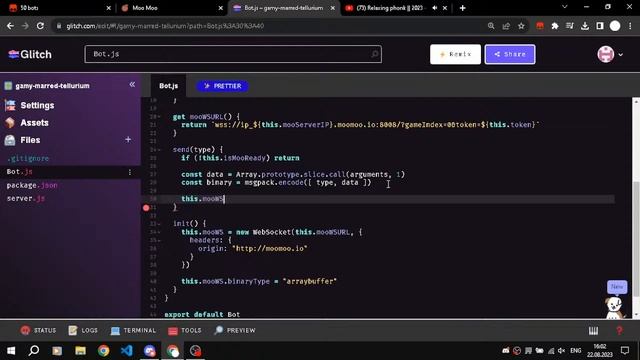
Task: Click the Remix button
Action: [455, 54]
